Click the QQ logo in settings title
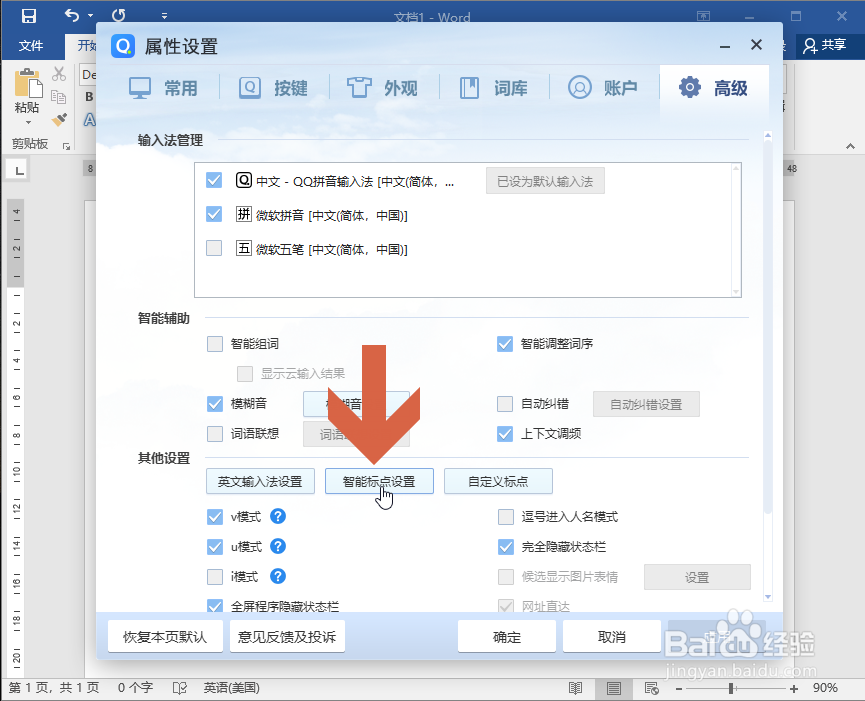The image size is (865, 701). [x=122, y=46]
